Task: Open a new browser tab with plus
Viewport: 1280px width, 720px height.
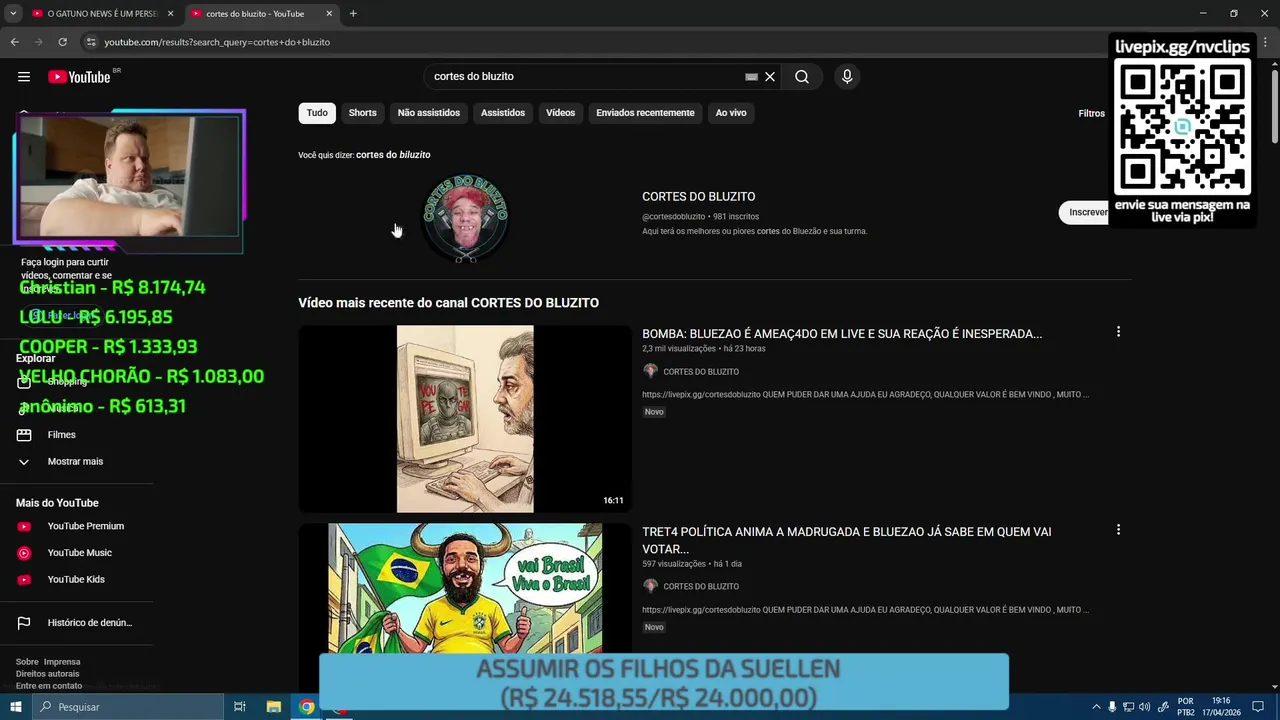Action: [353, 14]
